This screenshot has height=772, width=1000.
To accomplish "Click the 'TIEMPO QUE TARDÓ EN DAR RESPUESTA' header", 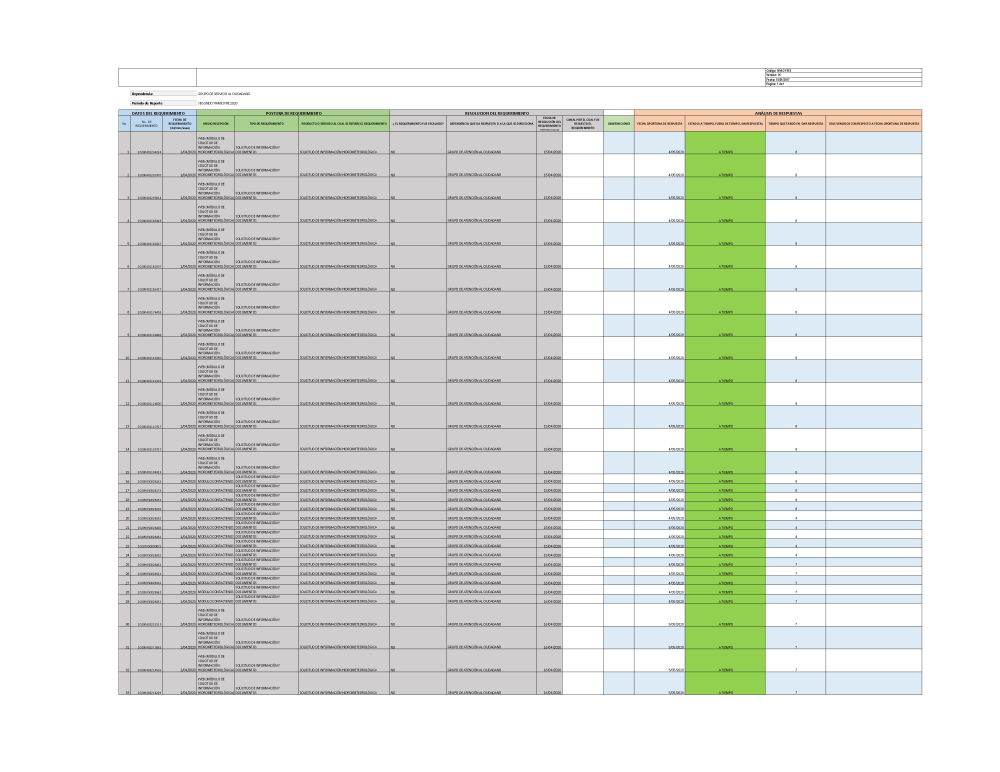I will [x=795, y=124].
